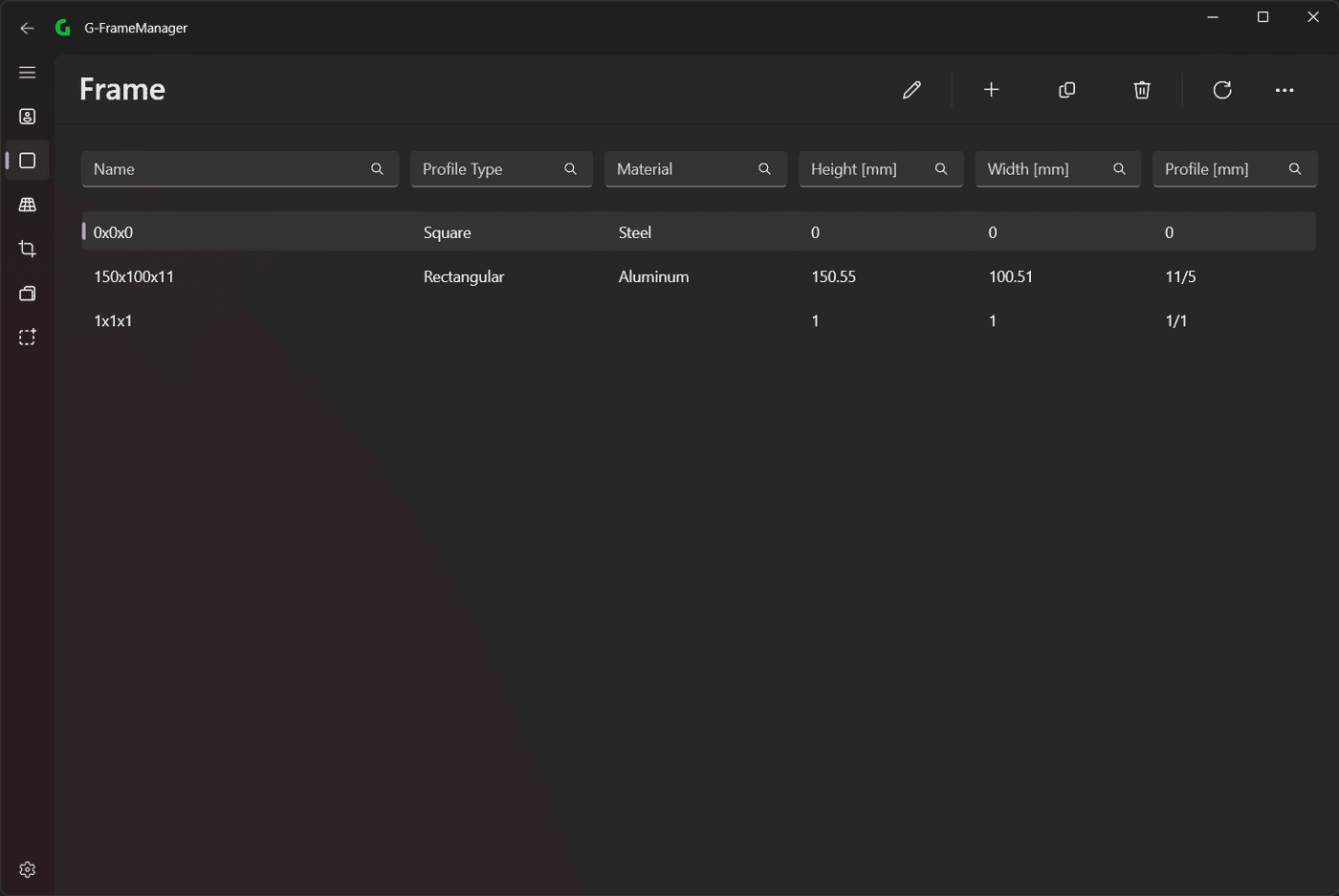Add a new frame with plus icon
1339x896 pixels.
click(992, 90)
